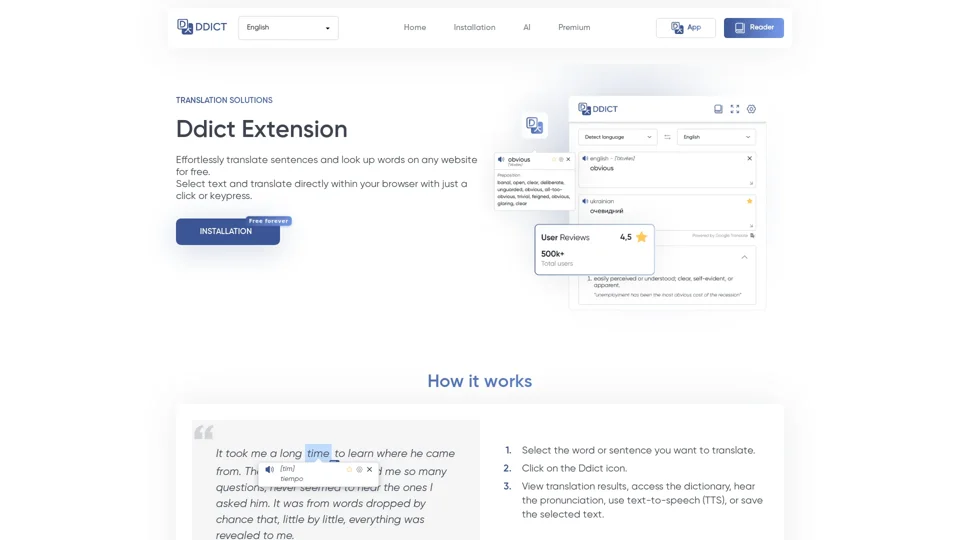Click the fullscreen expand icon in the DDICT panel
This screenshot has width=960, height=540.
tap(735, 109)
